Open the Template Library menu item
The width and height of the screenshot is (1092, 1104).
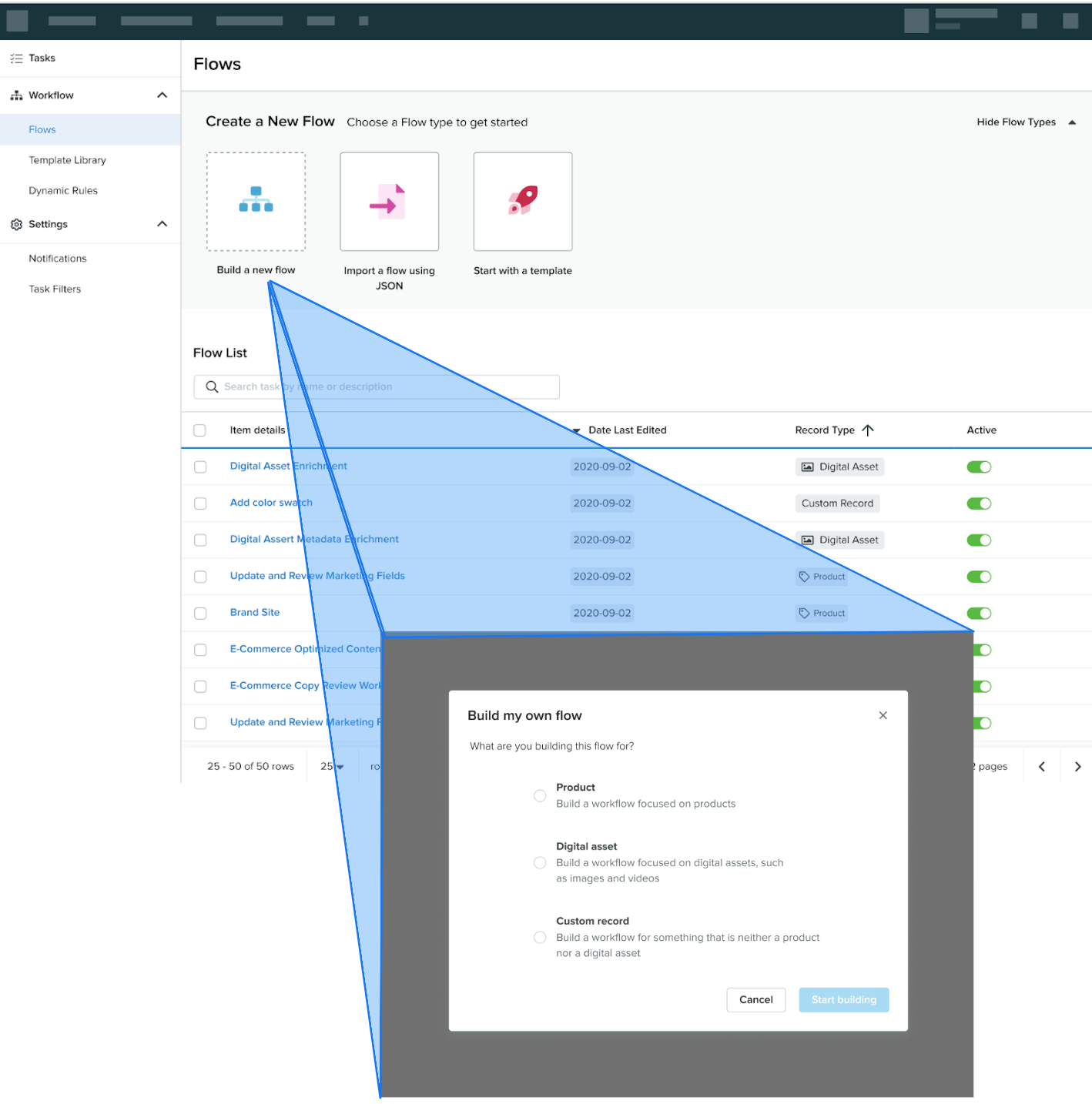(x=68, y=160)
